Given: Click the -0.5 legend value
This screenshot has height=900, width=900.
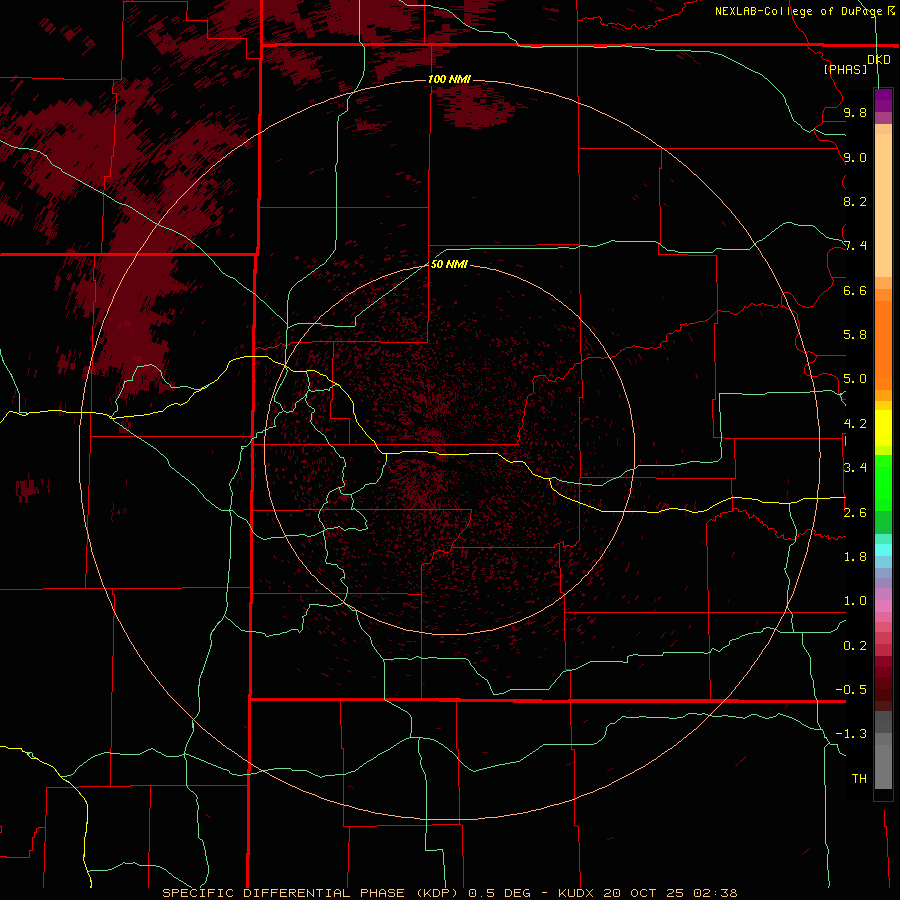Looking at the screenshot, I should 851,690.
